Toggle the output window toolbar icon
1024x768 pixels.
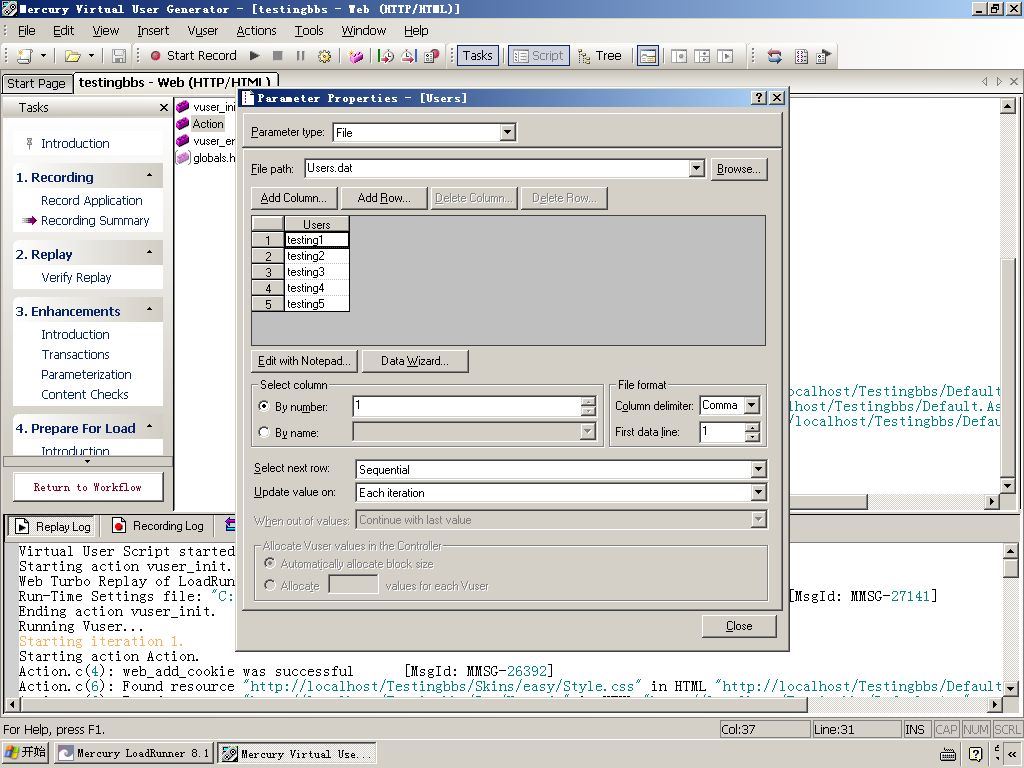coord(648,56)
